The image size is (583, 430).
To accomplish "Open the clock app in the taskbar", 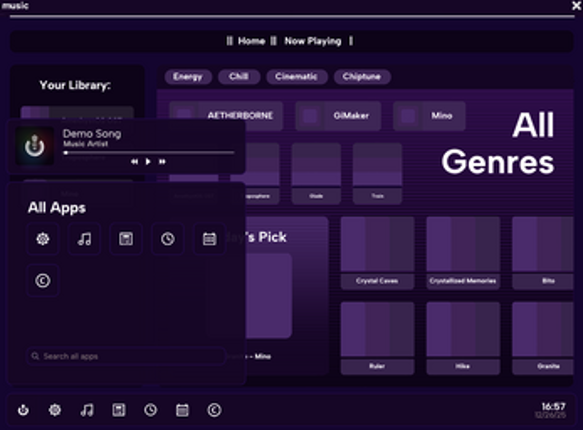I will pos(151,410).
